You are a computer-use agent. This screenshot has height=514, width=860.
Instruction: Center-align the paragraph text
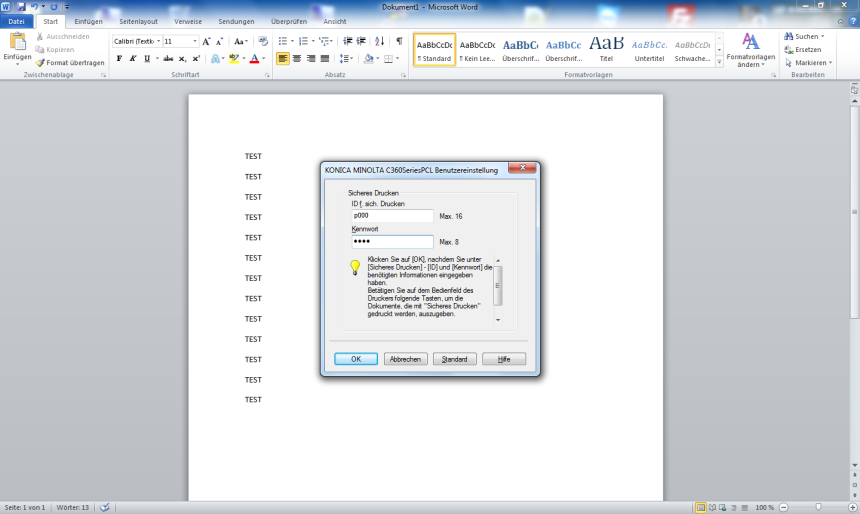click(x=297, y=59)
